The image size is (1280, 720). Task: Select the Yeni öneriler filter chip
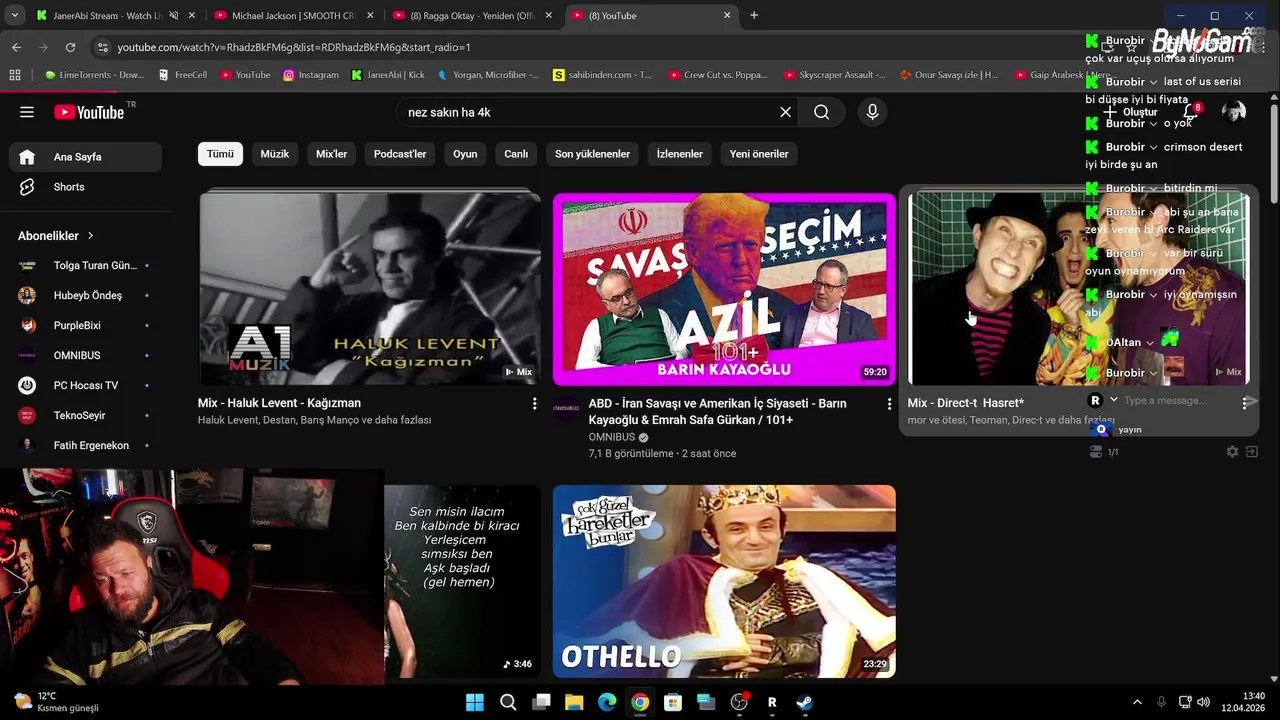[x=759, y=154]
